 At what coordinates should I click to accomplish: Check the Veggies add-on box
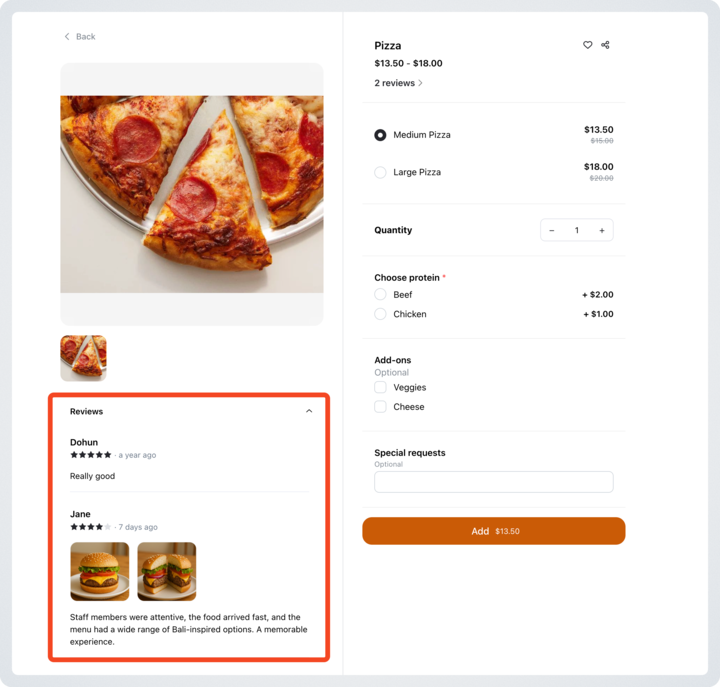(x=380, y=387)
